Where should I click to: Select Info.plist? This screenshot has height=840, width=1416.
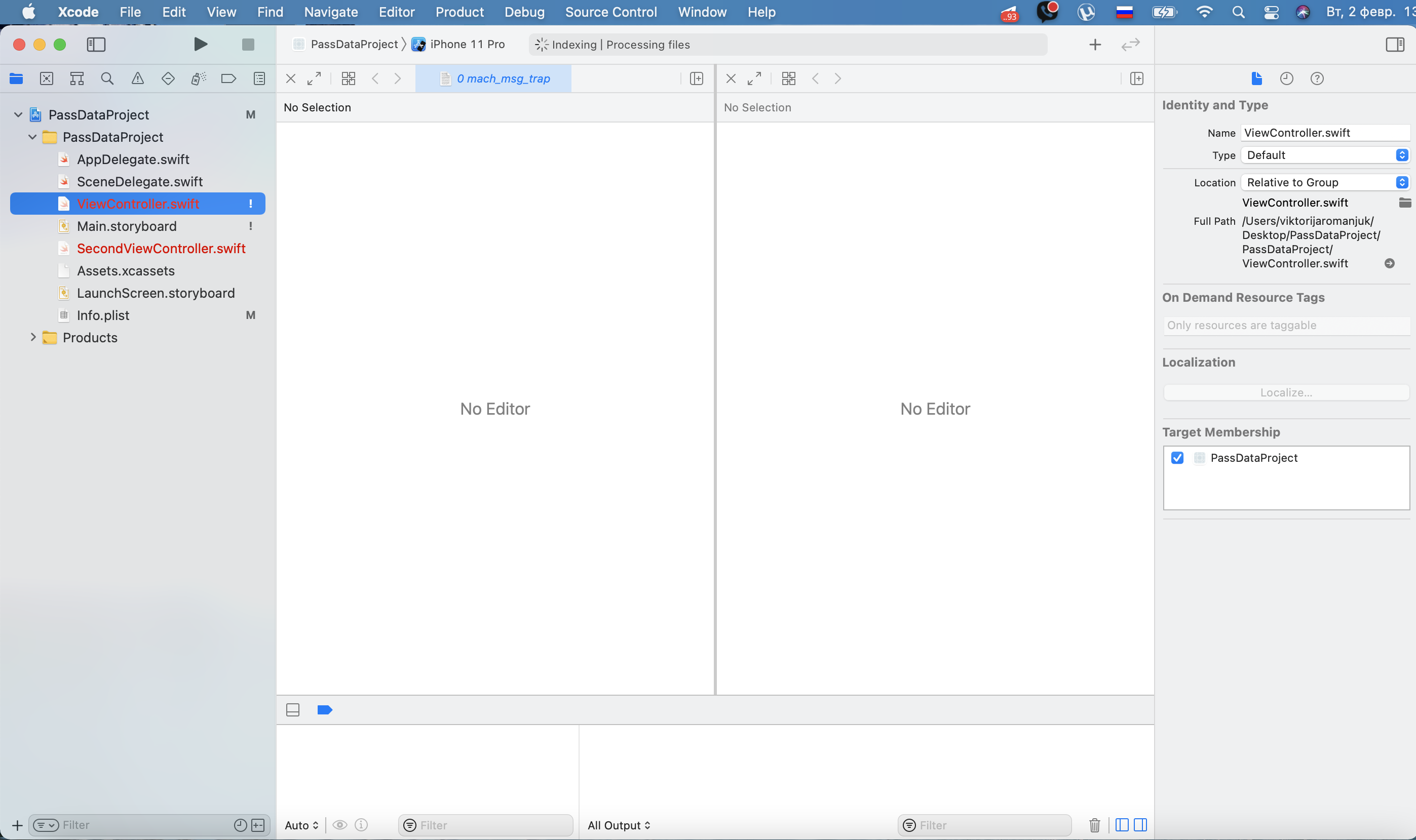[x=102, y=315]
